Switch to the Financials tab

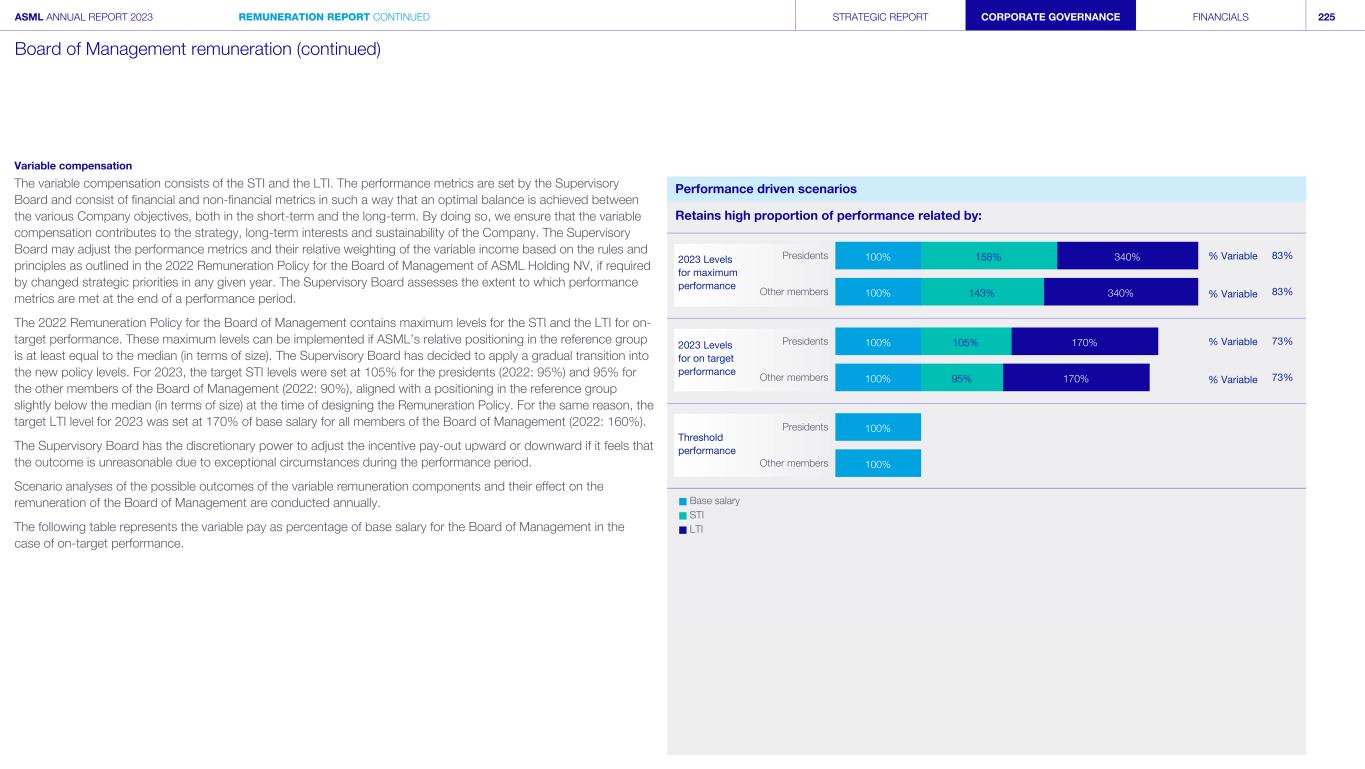pyautogui.click(x=1220, y=16)
